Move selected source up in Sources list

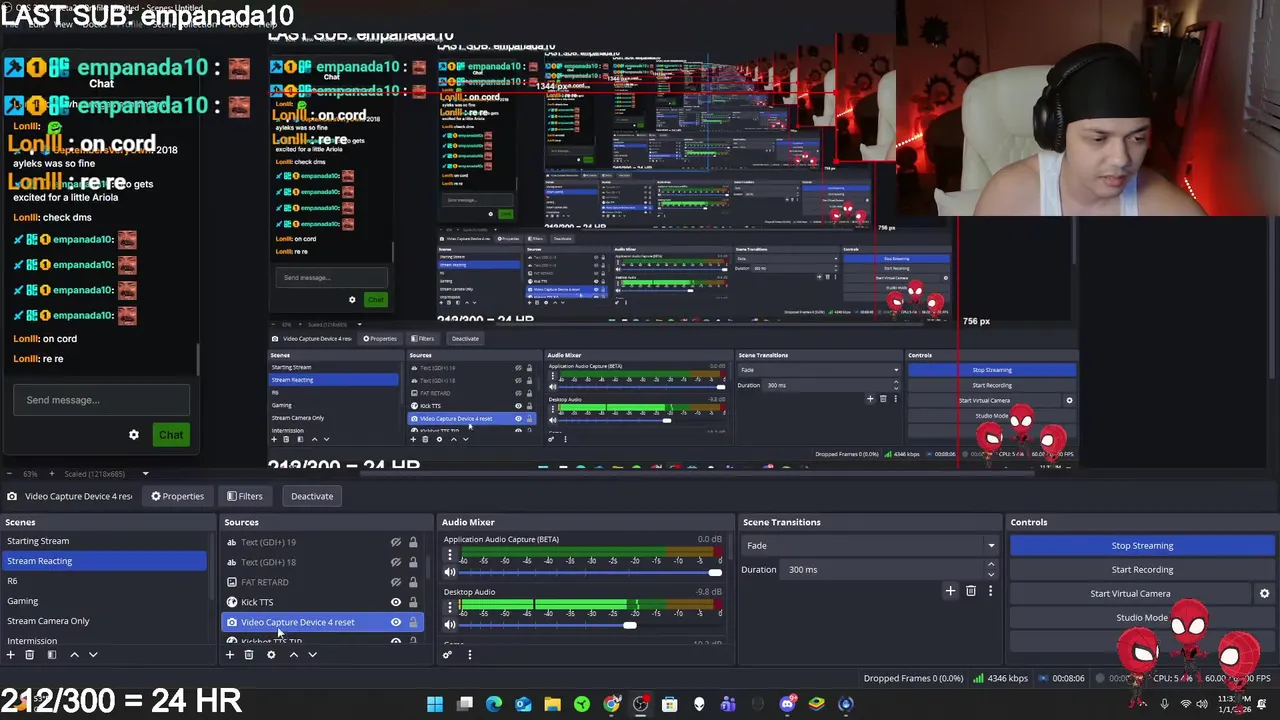pyautogui.click(x=293, y=655)
